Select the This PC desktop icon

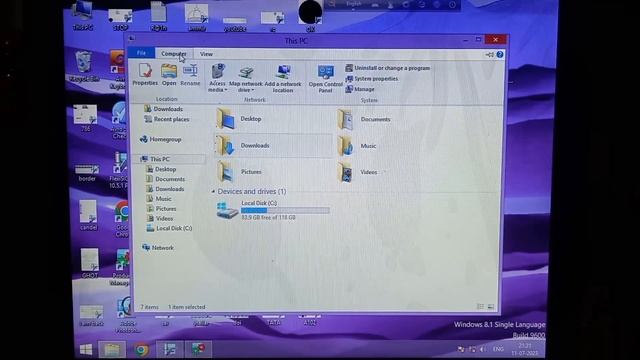(x=83, y=16)
